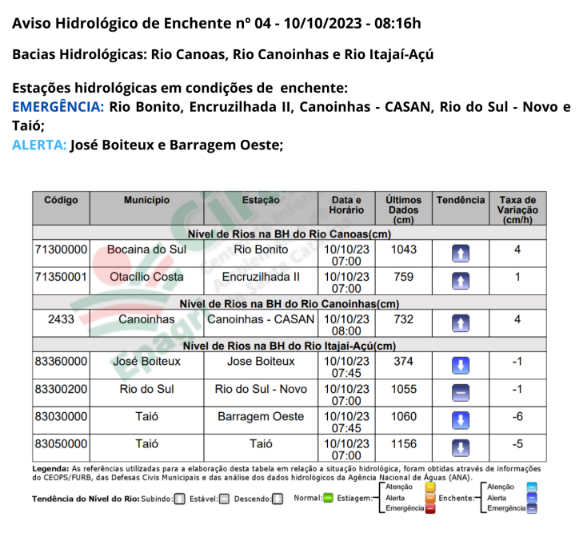Click the falling trend icon for Jose Boiteux
The height and width of the screenshot is (534, 582).
(x=461, y=366)
